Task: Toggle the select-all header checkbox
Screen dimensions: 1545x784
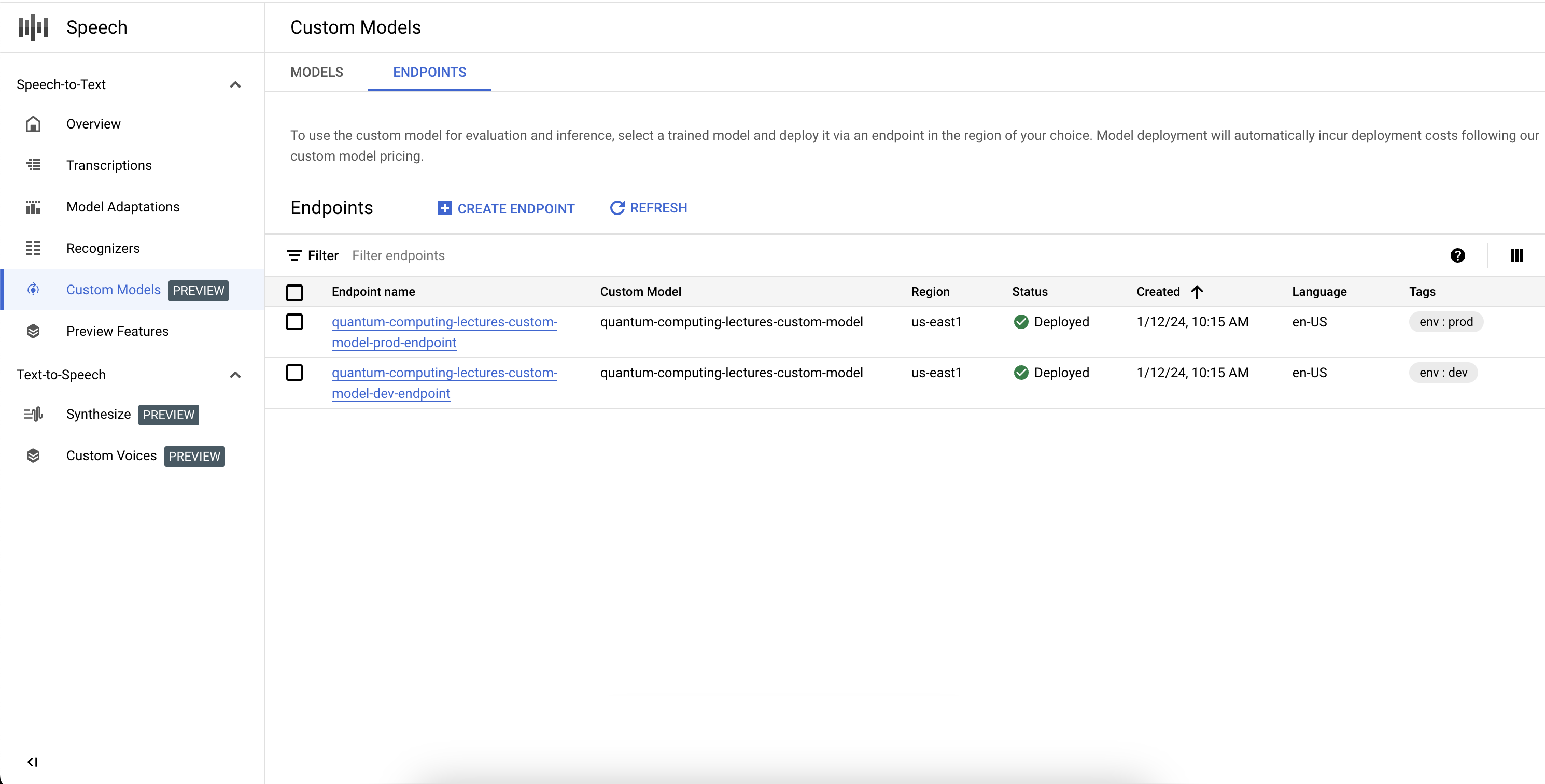Action: tap(296, 292)
